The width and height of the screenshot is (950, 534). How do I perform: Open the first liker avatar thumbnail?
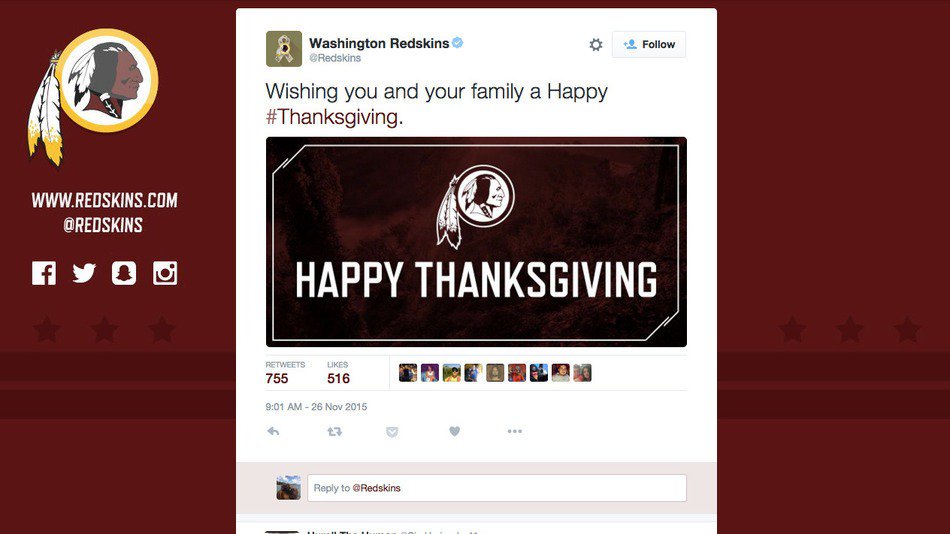pos(408,373)
